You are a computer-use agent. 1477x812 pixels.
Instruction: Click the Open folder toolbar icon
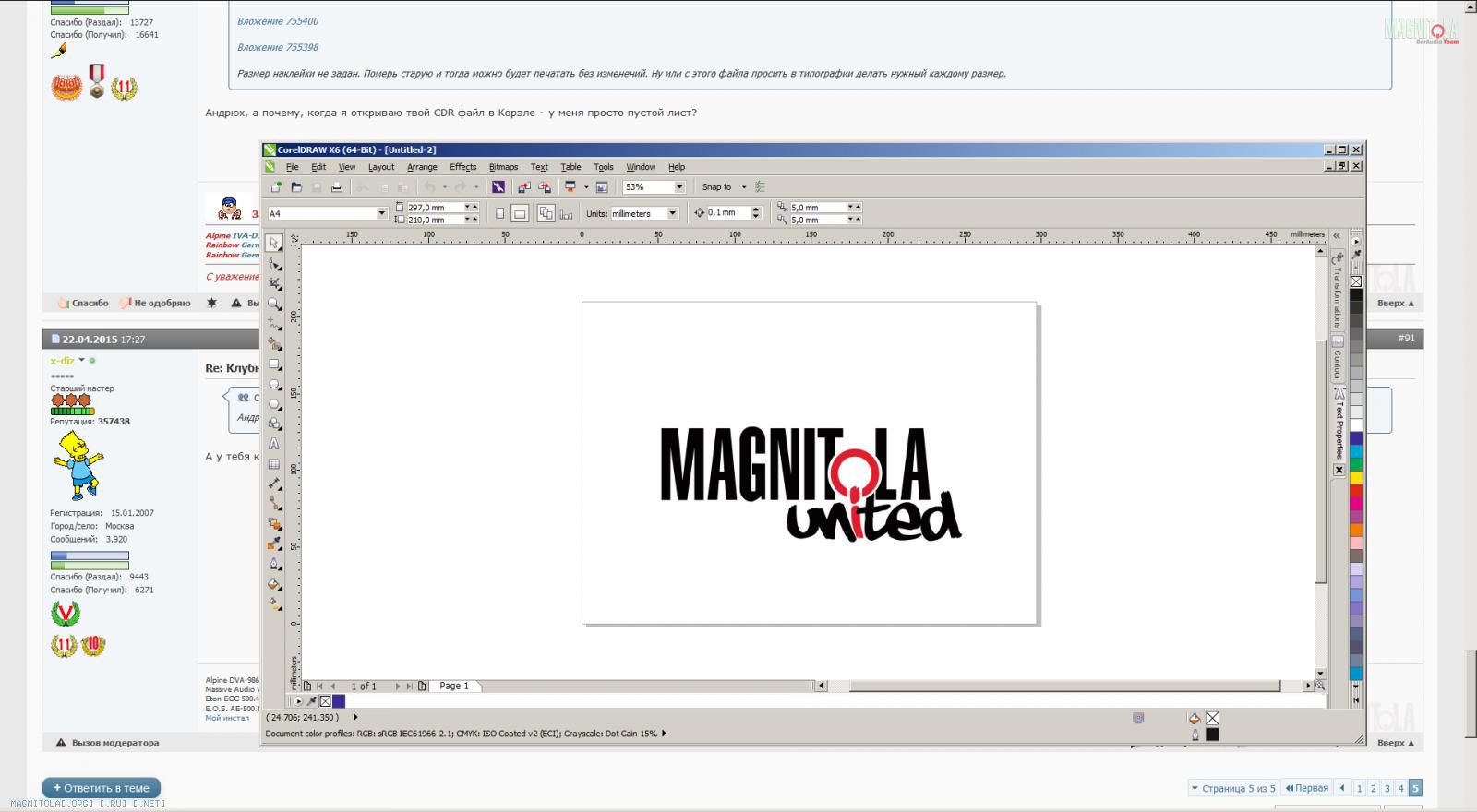pyautogui.click(x=296, y=187)
